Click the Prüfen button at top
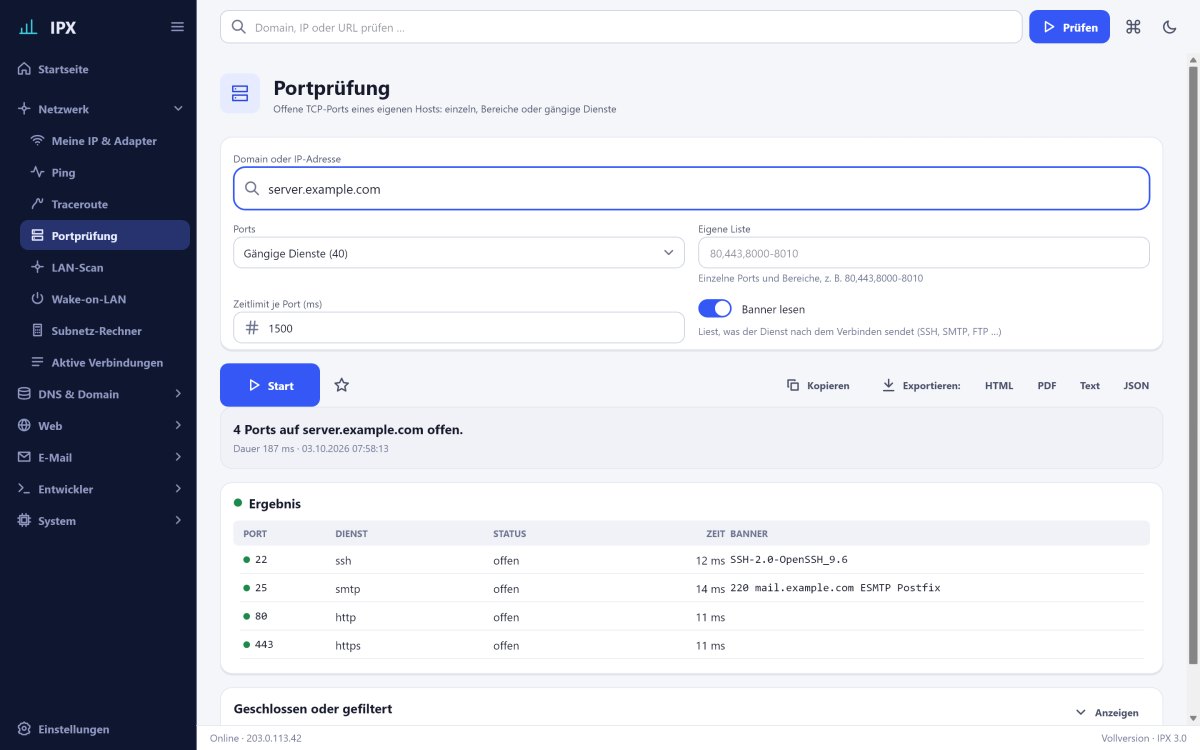Image resolution: width=1200 pixels, height=750 pixels. pyautogui.click(x=1069, y=27)
